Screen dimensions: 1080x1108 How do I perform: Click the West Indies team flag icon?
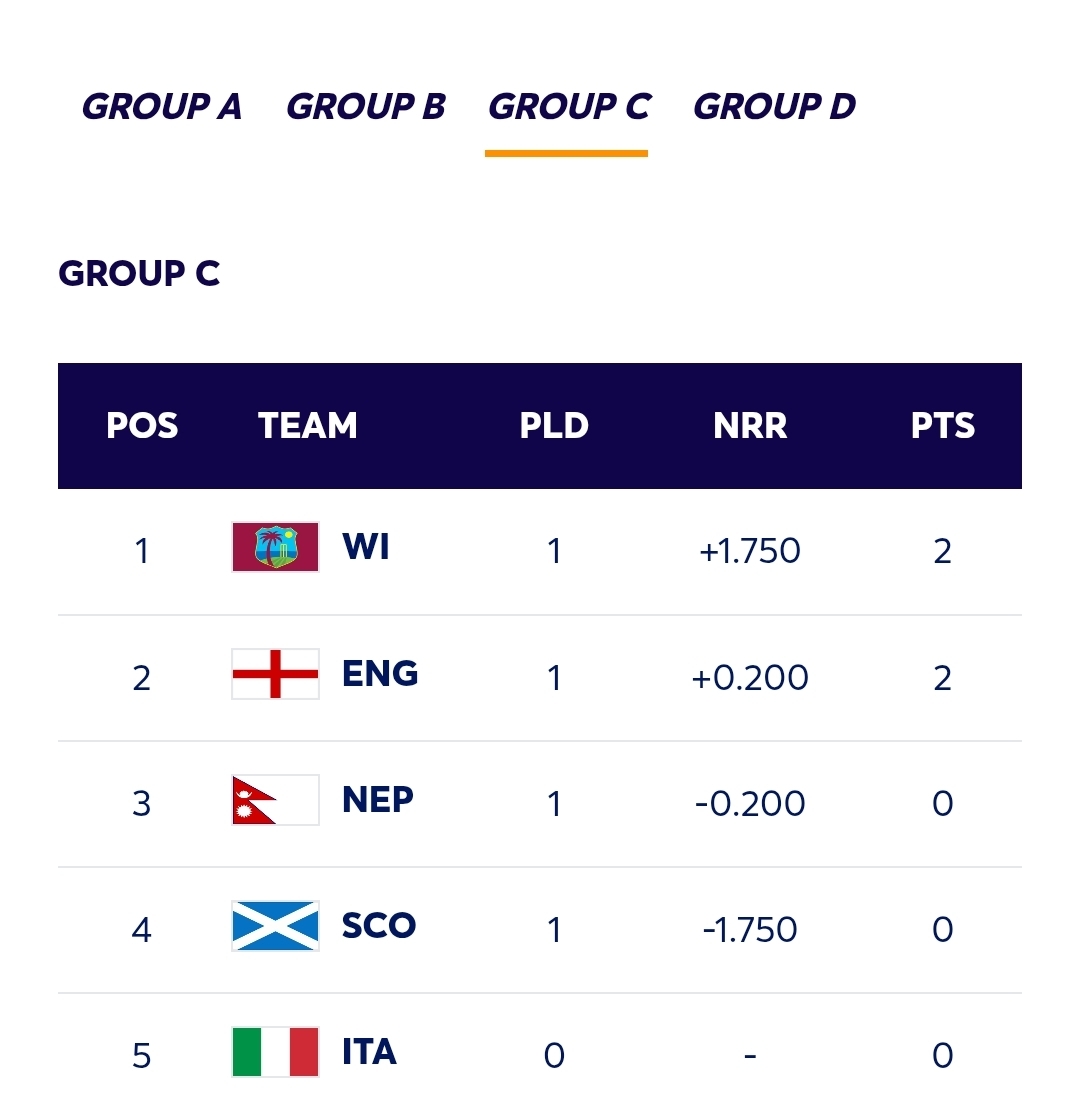coord(275,547)
